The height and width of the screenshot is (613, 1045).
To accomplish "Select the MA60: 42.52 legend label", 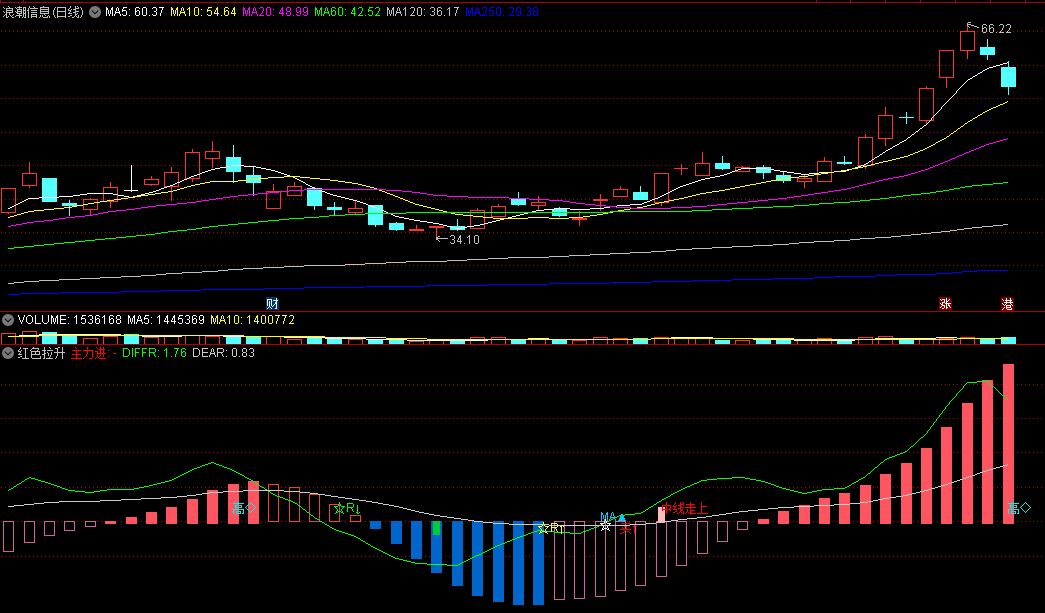I will tap(347, 12).
